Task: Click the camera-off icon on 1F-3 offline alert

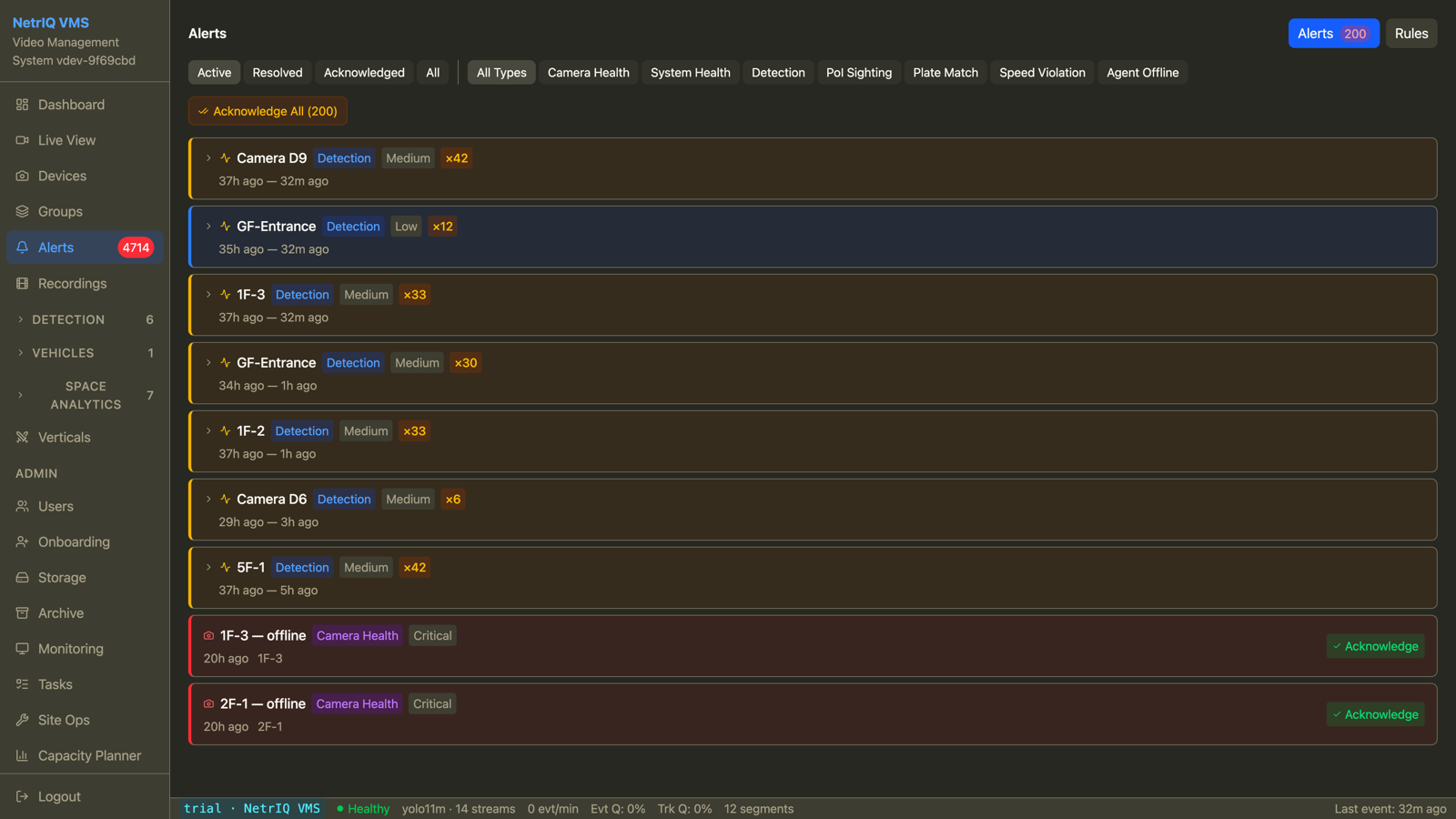Action: [x=208, y=635]
